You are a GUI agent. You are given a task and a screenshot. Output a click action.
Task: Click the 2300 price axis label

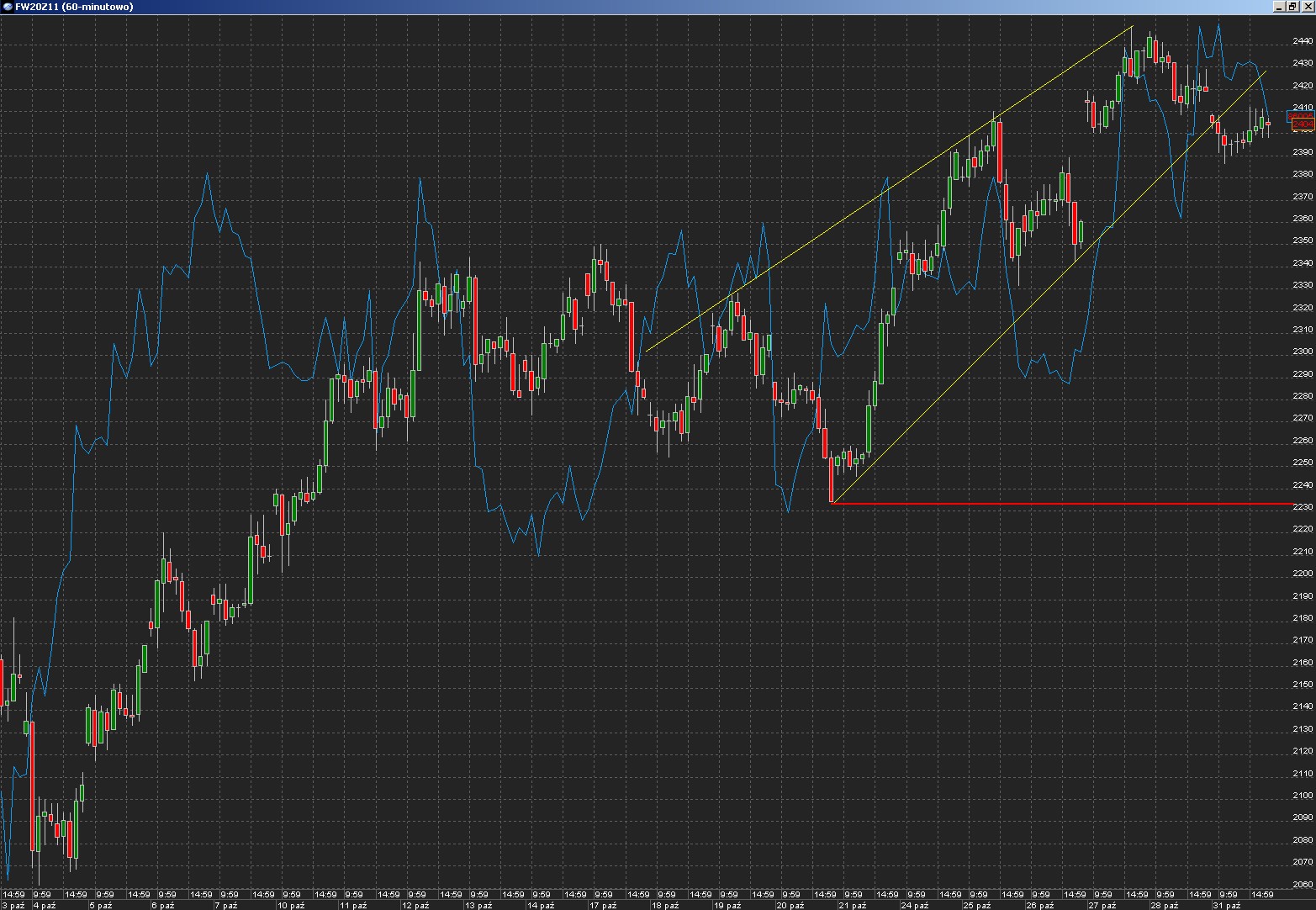[x=1303, y=352]
